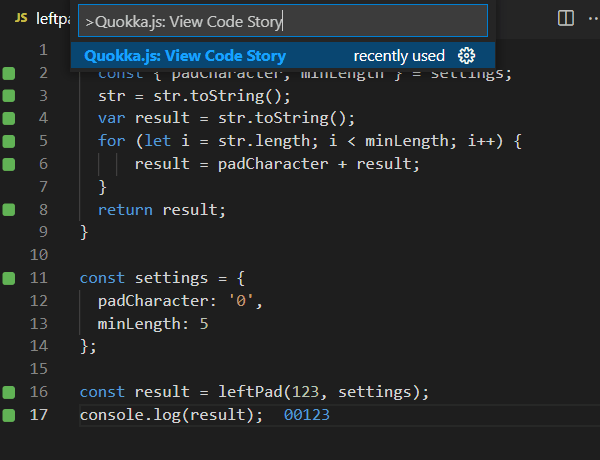Image resolution: width=600 pixels, height=460 pixels.
Task: Click Quokka coverage indicator on line 17
Action: 9,415
